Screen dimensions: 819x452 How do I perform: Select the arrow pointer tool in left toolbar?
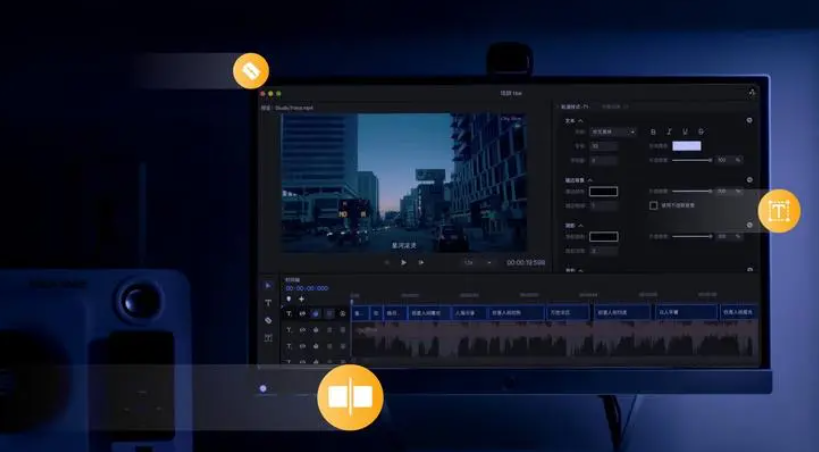(268, 286)
